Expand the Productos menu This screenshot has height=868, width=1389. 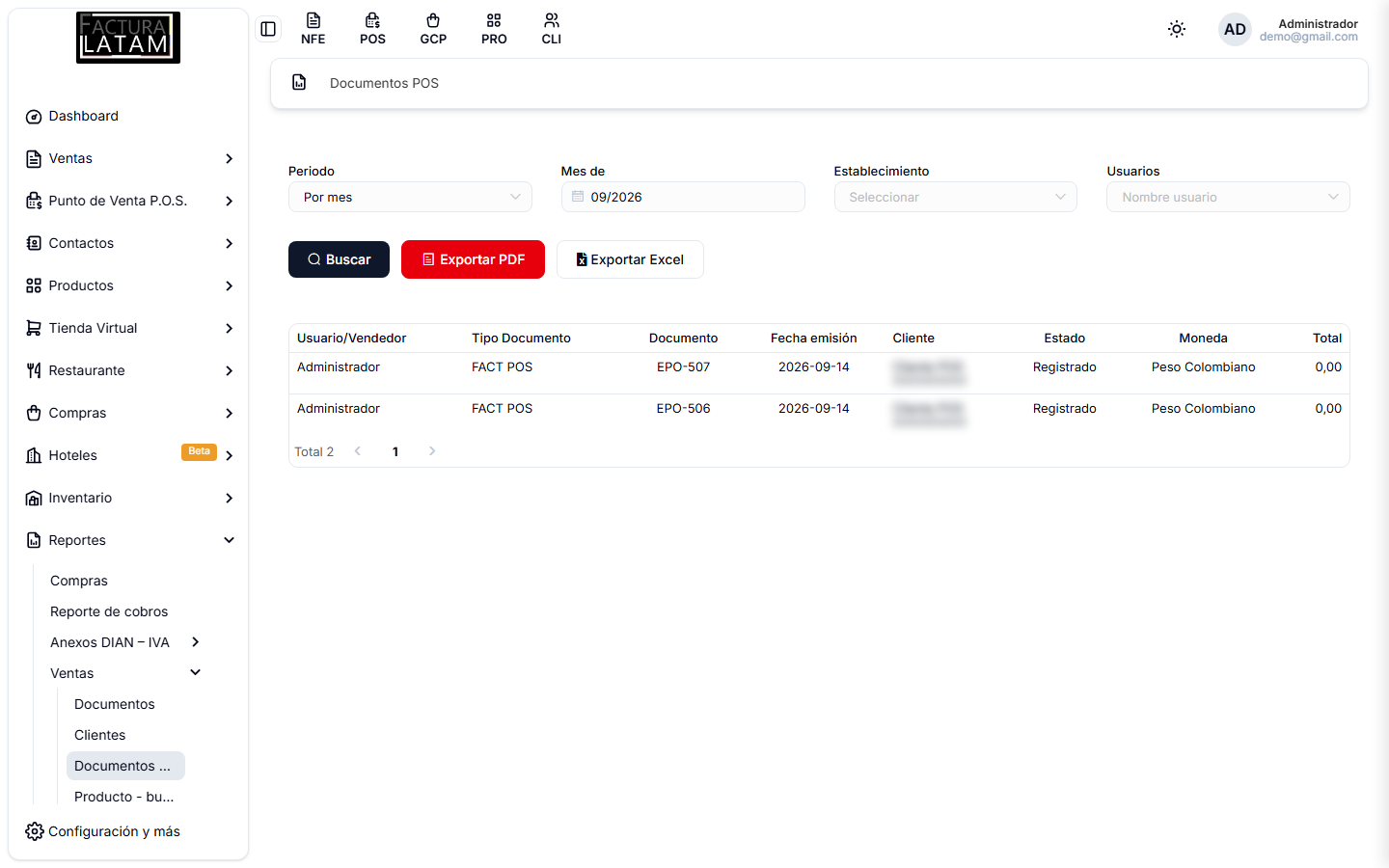128,285
